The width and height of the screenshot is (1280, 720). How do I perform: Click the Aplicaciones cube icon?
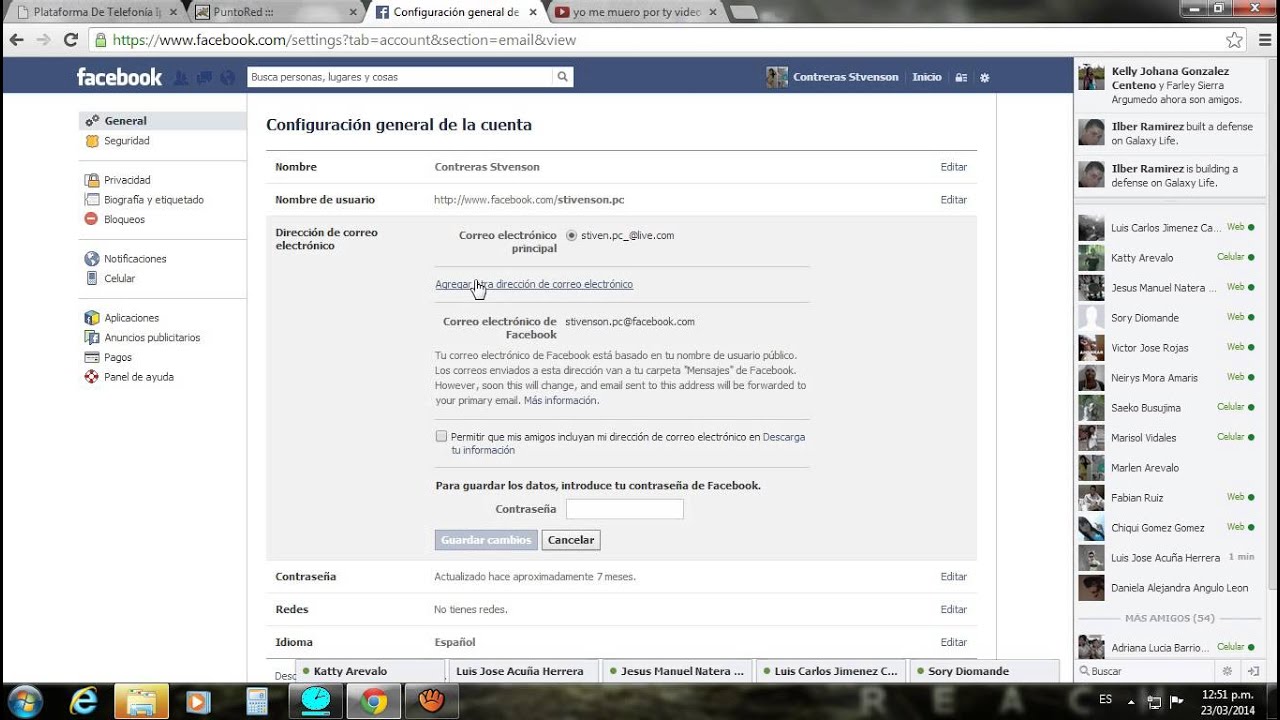(92, 318)
